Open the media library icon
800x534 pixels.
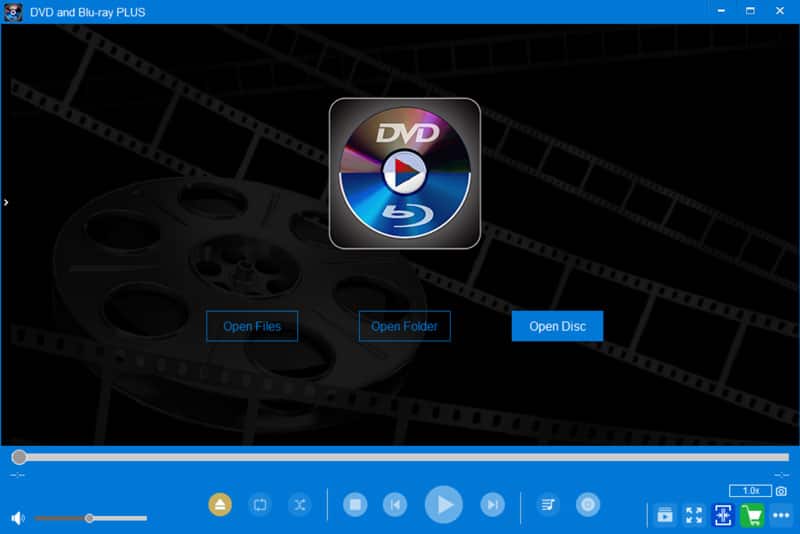point(664,515)
